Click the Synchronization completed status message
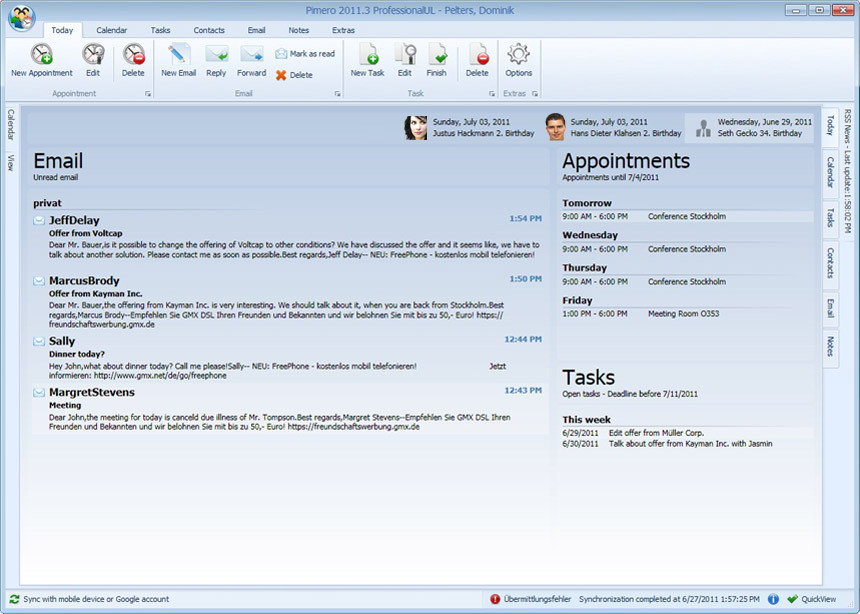Viewport: 860px width, 614px height. (x=669, y=599)
